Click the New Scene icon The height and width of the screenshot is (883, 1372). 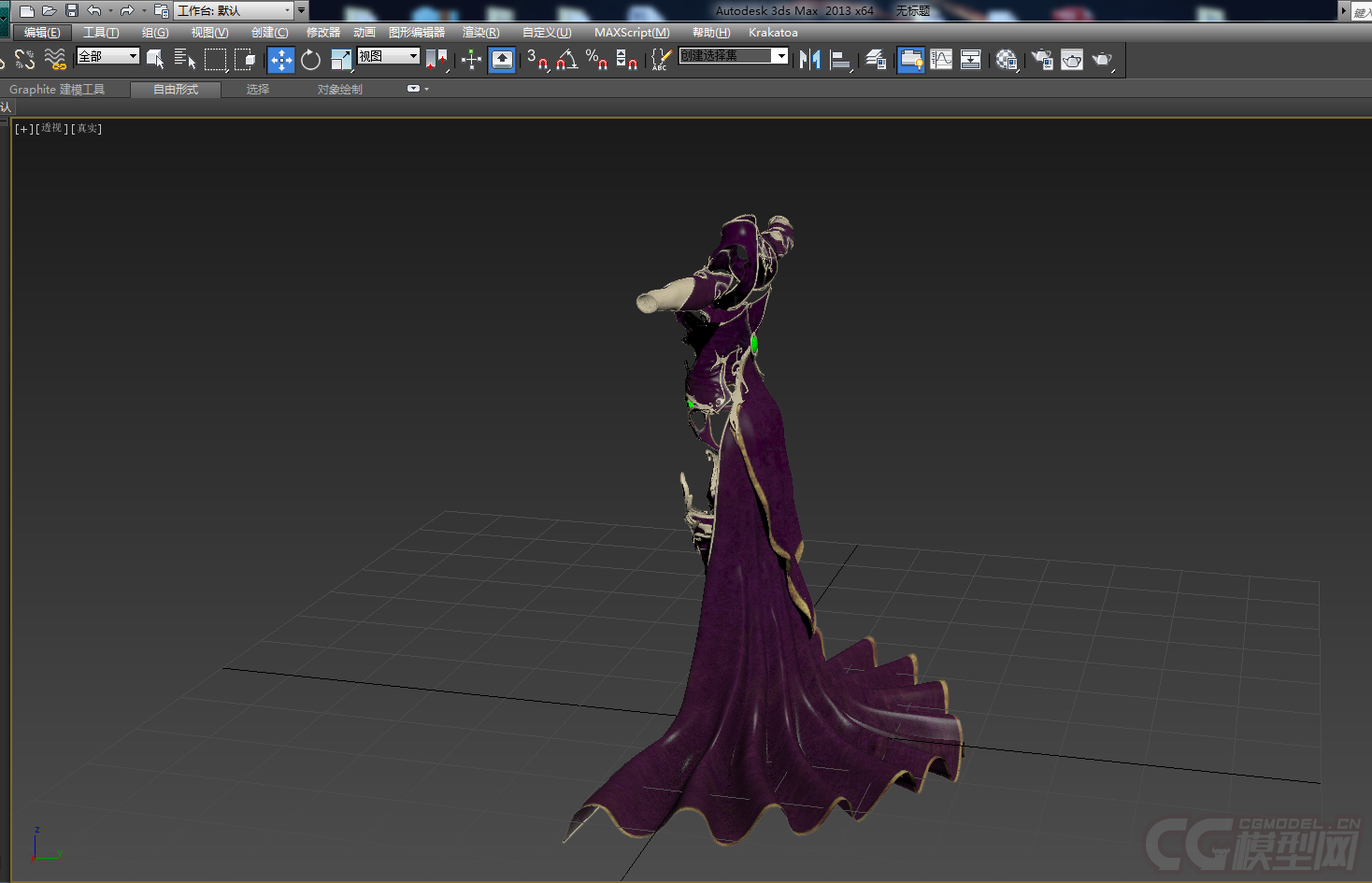[x=26, y=10]
